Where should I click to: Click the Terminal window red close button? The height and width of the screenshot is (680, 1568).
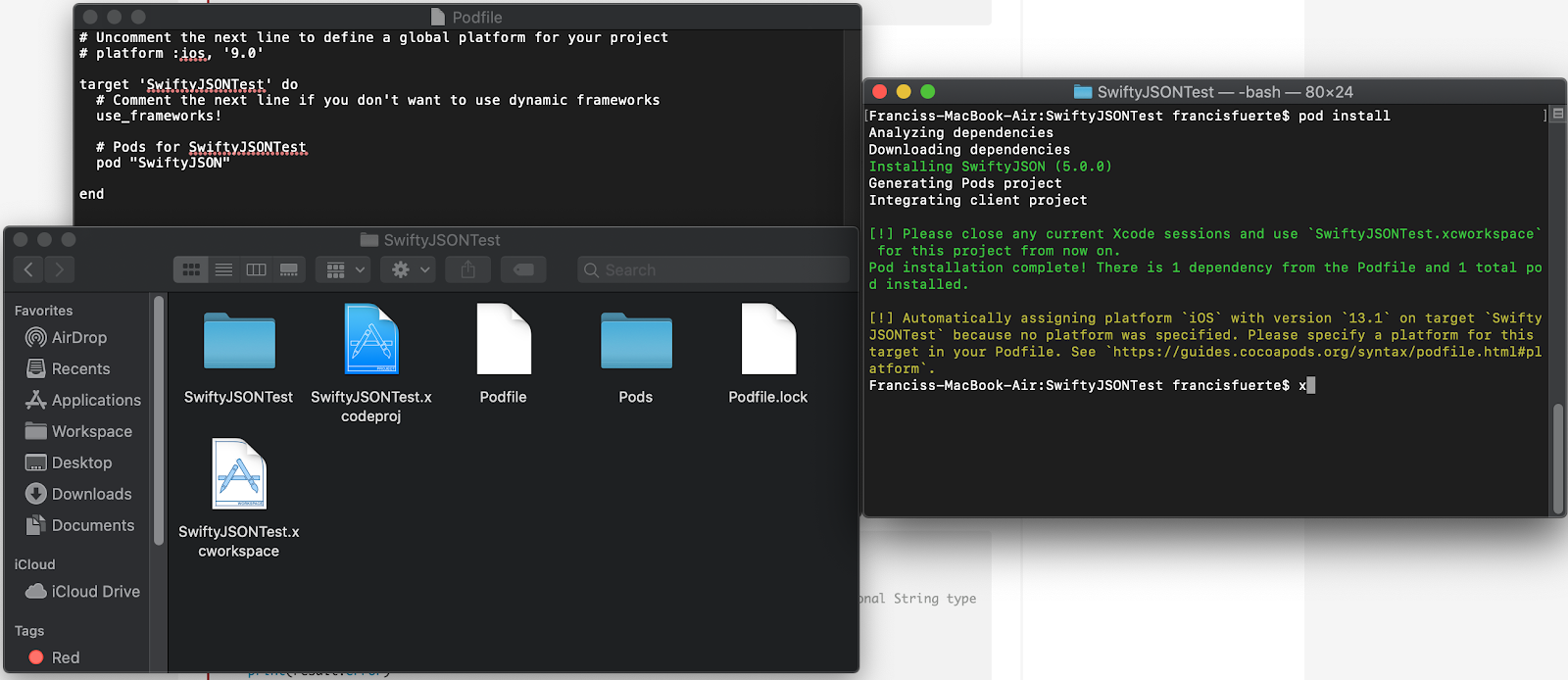[x=880, y=91]
